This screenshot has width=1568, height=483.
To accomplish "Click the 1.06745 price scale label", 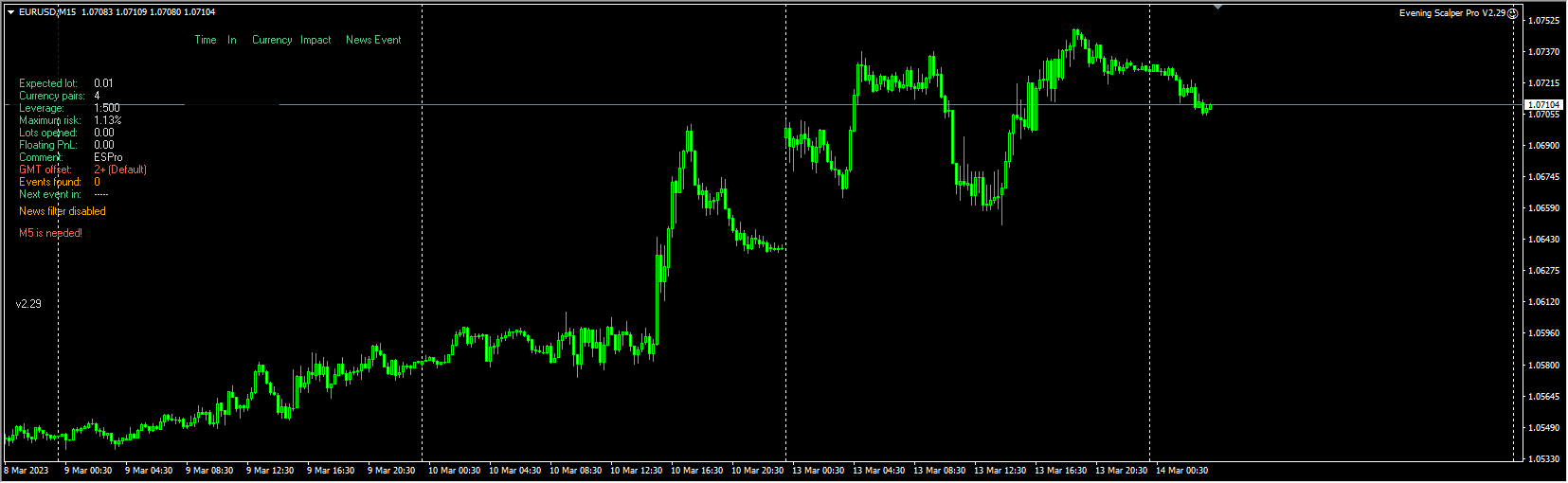I will pyautogui.click(x=1544, y=177).
